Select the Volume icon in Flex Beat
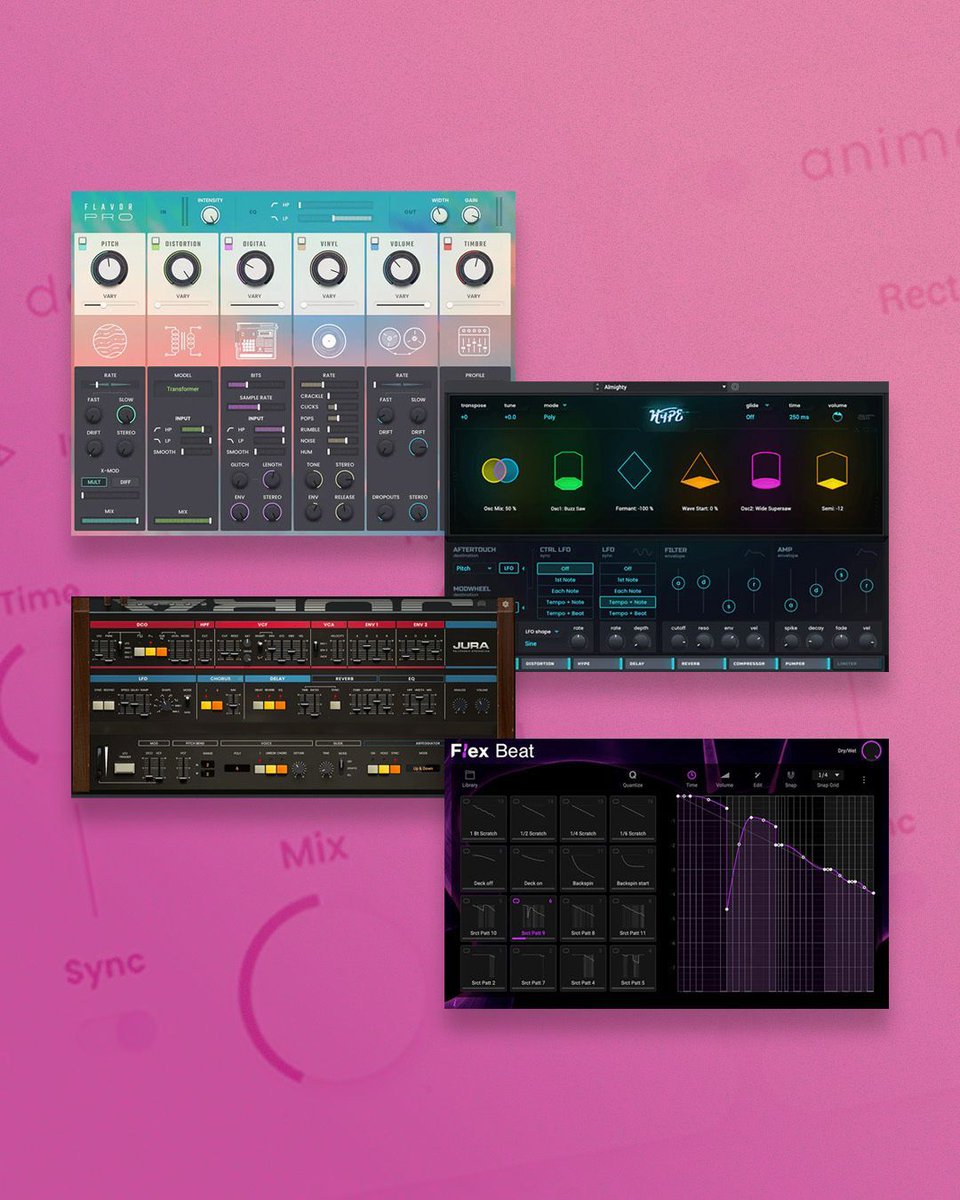 pyautogui.click(x=725, y=775)
